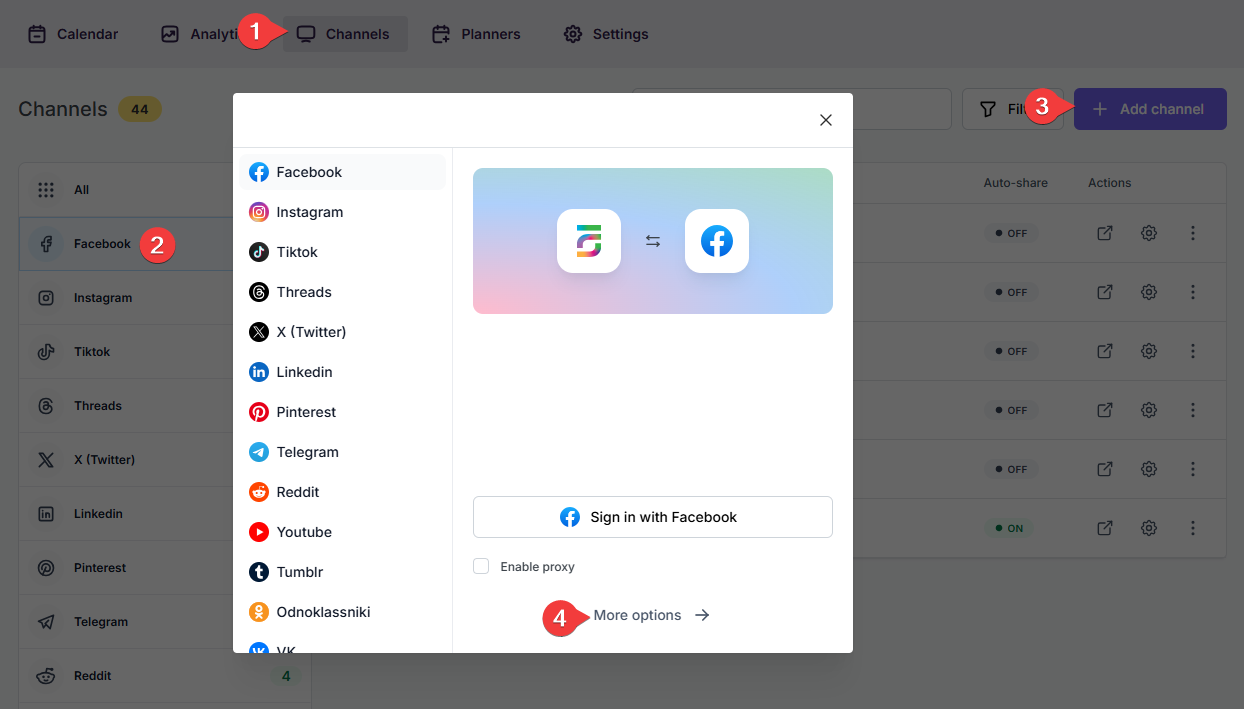Viewport: 1244px width, 709px height.
Task: Open fourth row channel external link
Action: coord(1105,410)
